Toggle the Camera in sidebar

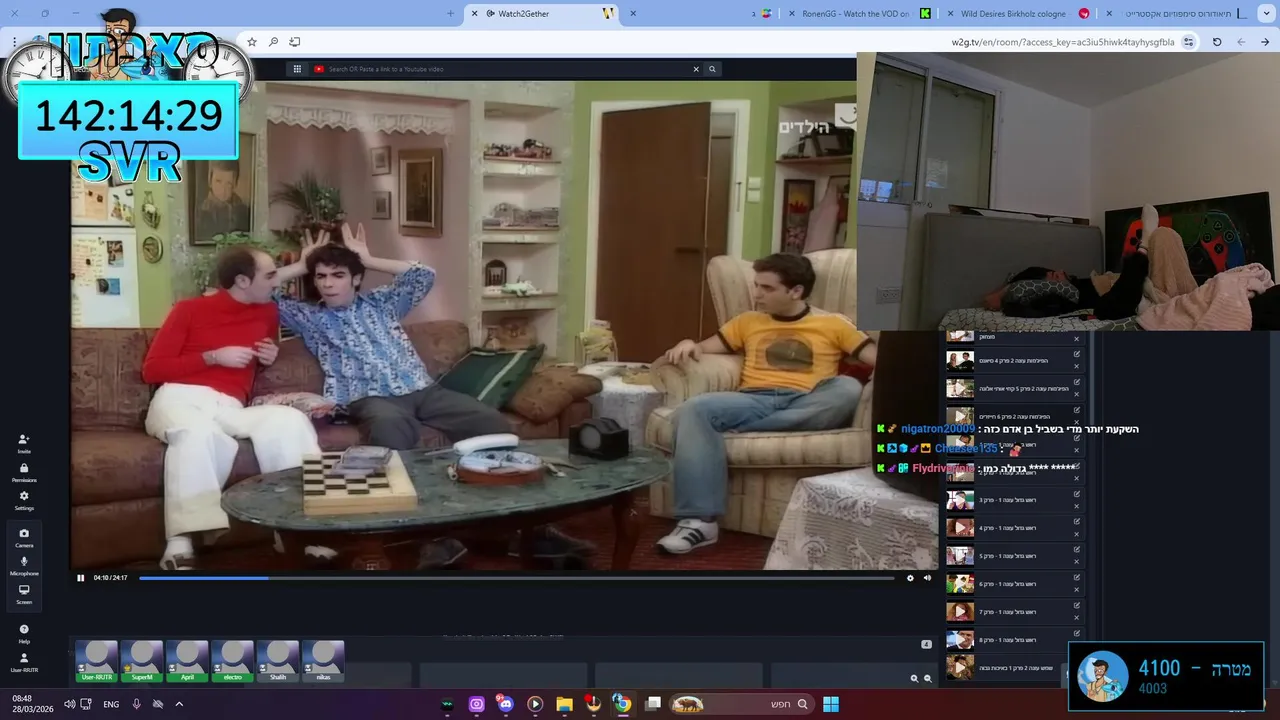tap(24, 537)
